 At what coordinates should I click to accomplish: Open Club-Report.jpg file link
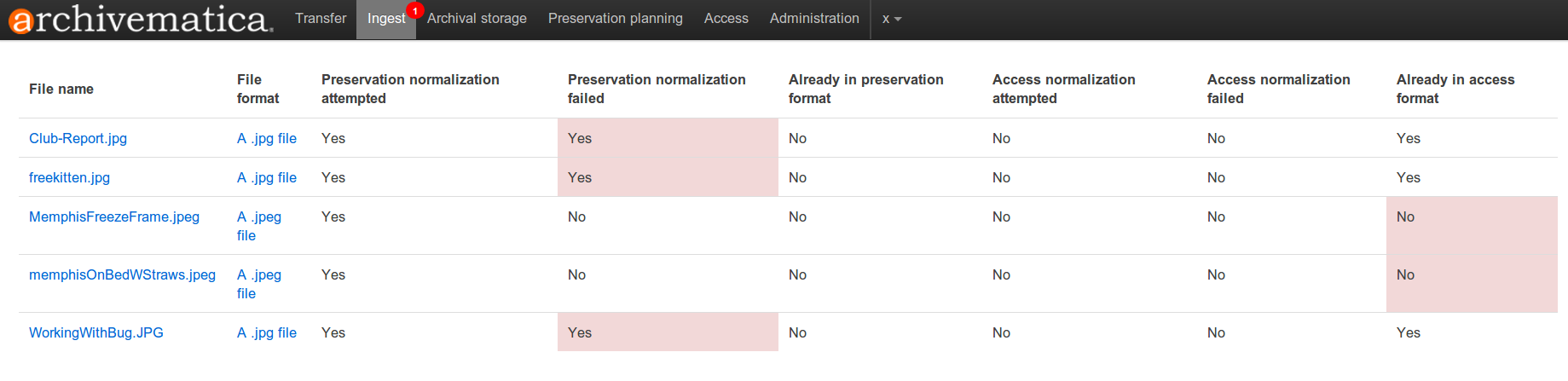(78, 138)
